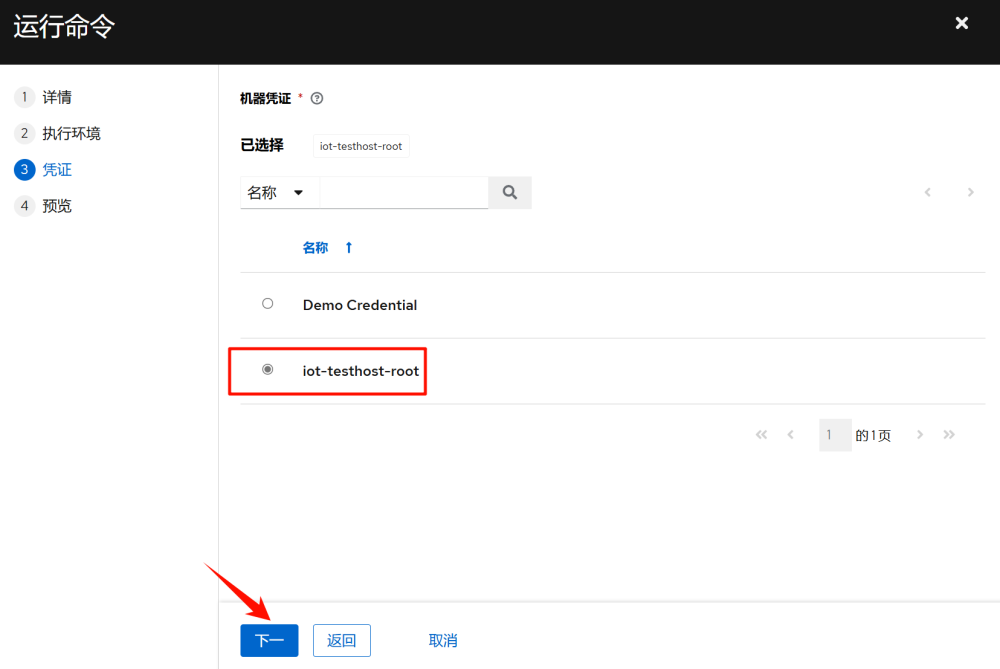Viewport: 1000px width, 669px height.
Task: Select the iot-testhost-root radio button
Action: tap(267, 369)
